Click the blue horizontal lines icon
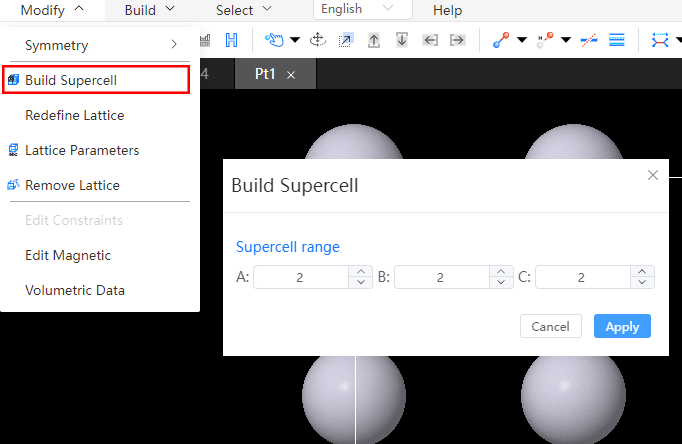 617,40
